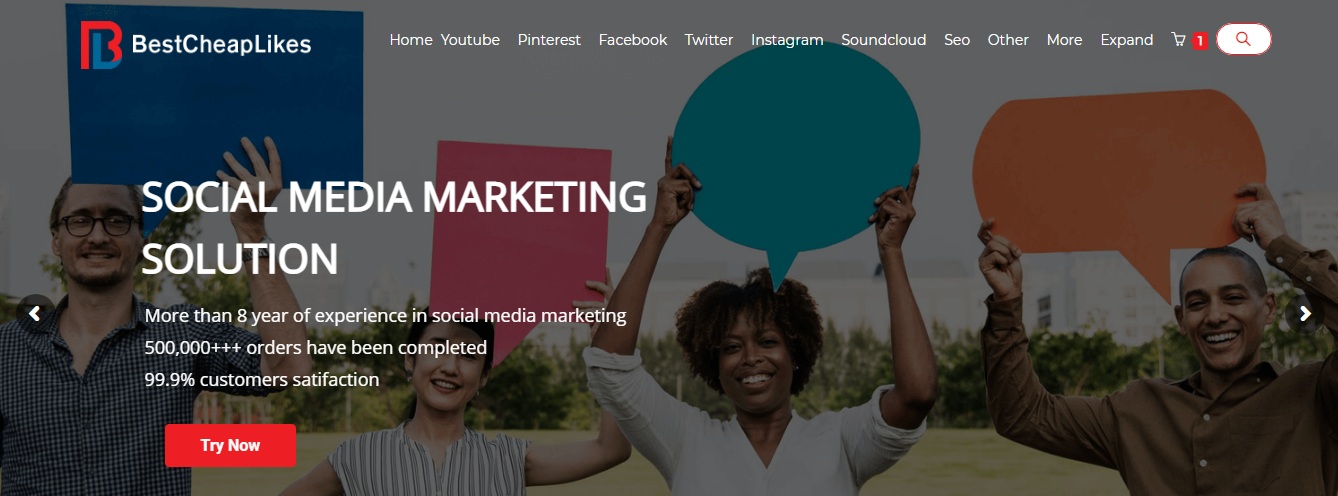1338x496 pixels.
Task: Select Twitter in navigation bar
Action: click(709, 40)
